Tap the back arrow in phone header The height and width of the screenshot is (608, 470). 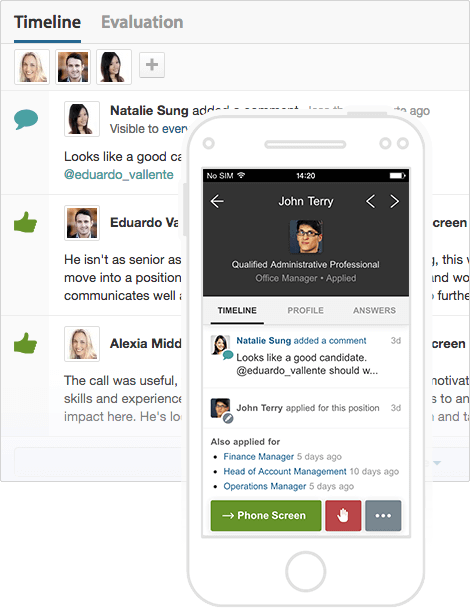pos(217,201)
